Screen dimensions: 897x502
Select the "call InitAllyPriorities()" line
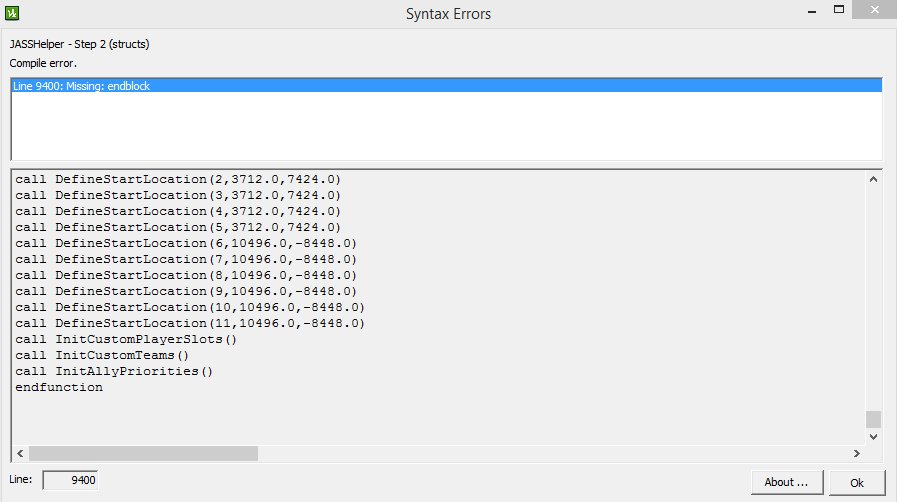114,371
